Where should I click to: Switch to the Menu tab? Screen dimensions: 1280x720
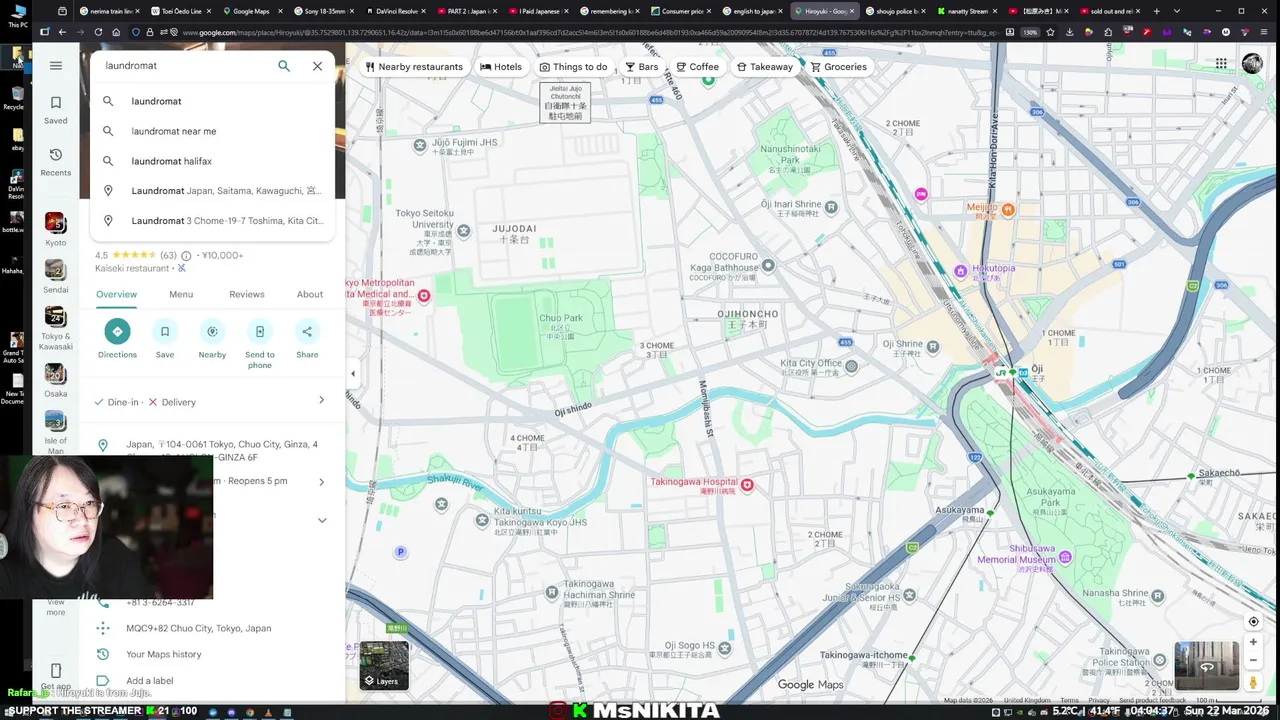[181, 294]
